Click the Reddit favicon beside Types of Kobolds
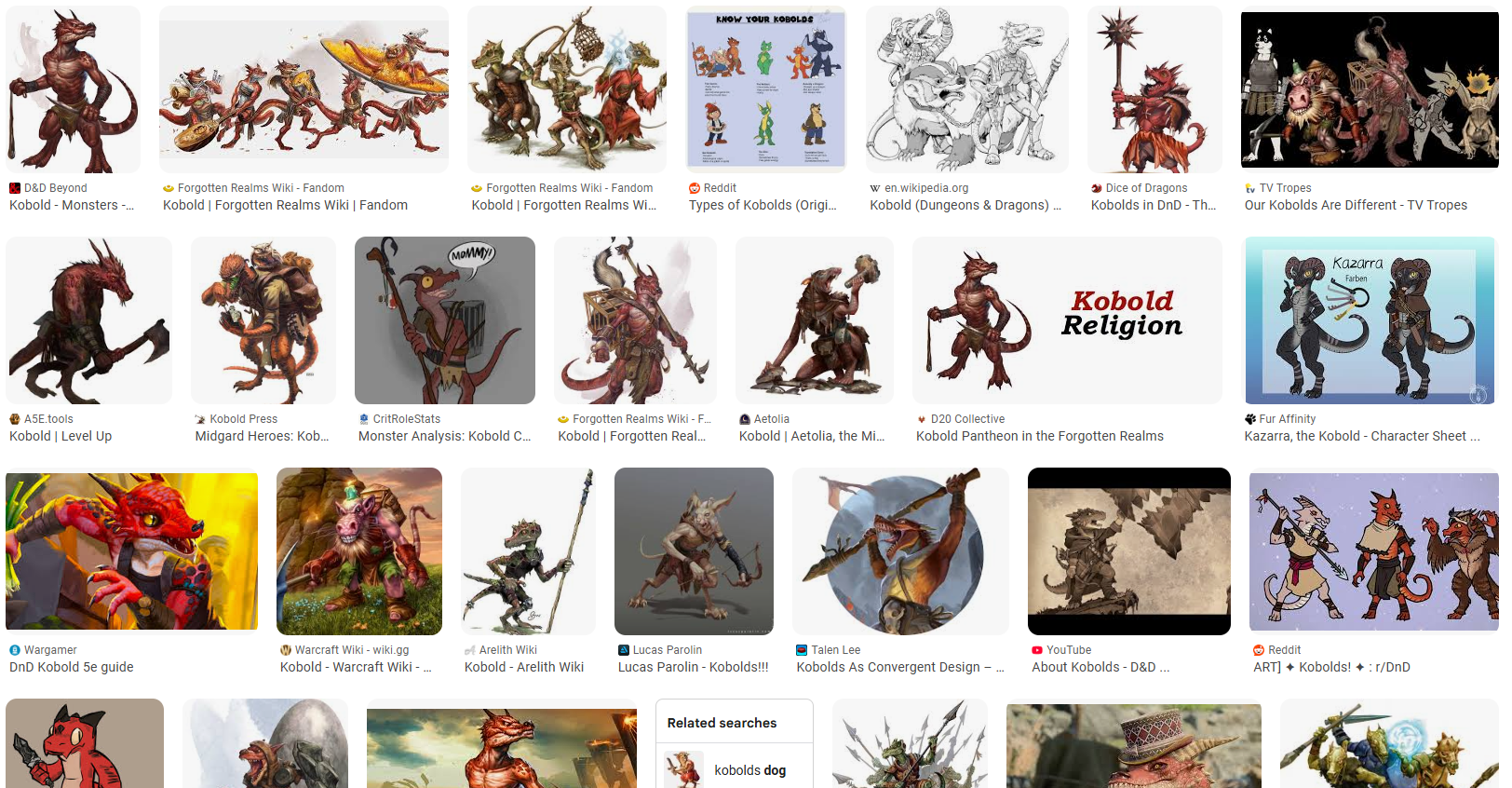 tap(695, 188)
